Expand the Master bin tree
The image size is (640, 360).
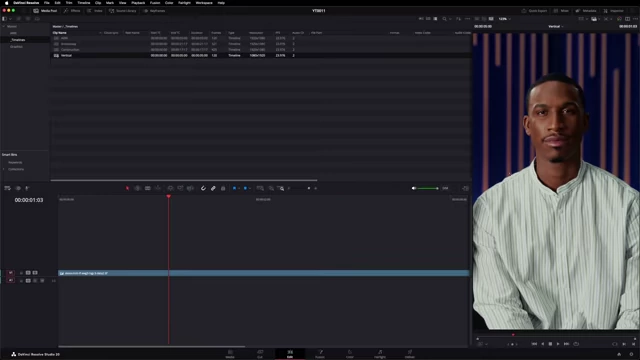pyautogui.click(x=4, y=26)
